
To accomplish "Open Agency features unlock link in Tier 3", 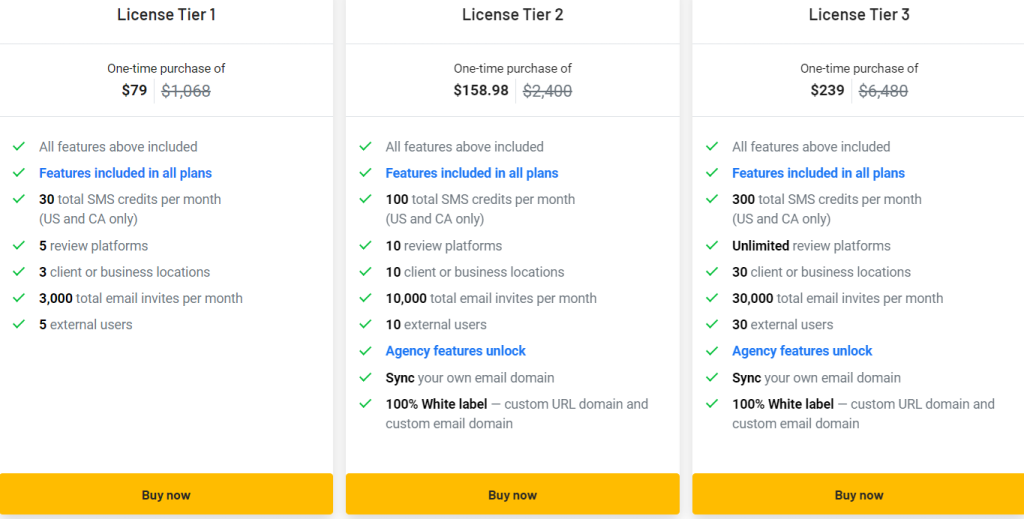I will tap(802, 351).
